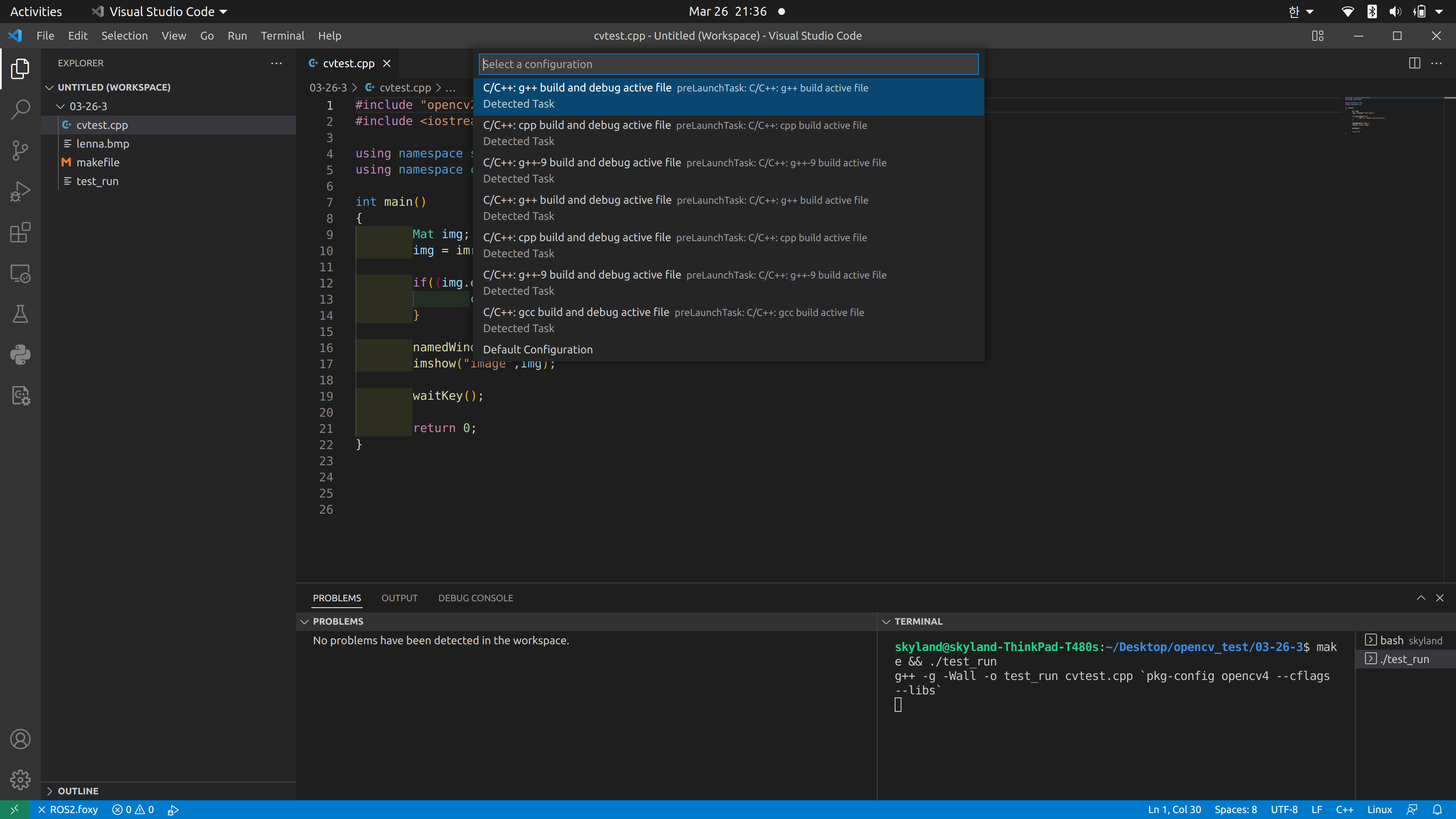
Task: Click the Linux configuration status item
Action: point(1380,809)
